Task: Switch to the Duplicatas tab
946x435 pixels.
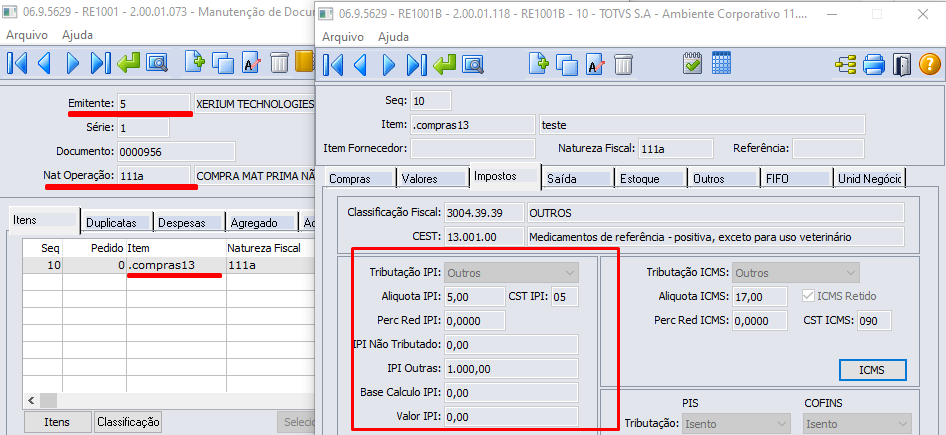Action: click(x=116, y=223)
